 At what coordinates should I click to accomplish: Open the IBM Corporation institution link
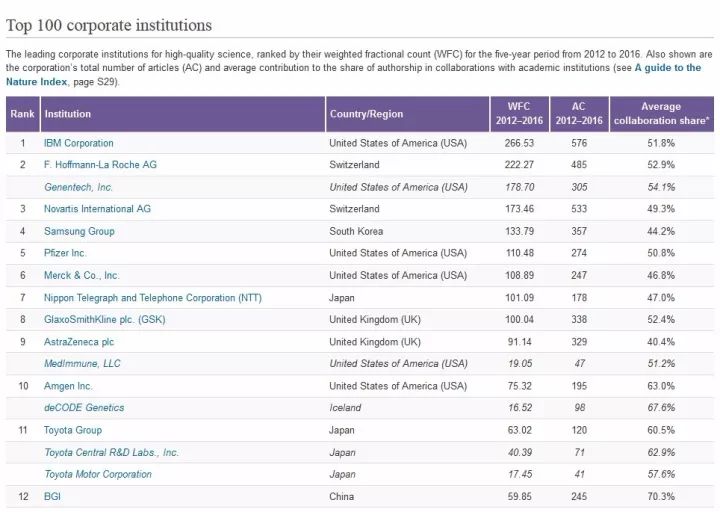(x=79, y=143)
